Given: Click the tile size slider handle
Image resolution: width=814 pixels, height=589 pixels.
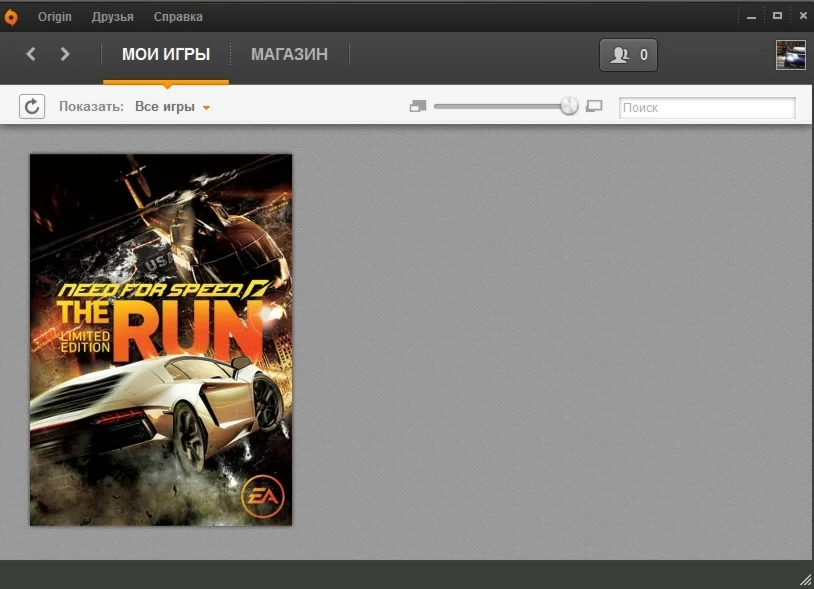Looking at the screenshot, I should click(x=569, y=106).
